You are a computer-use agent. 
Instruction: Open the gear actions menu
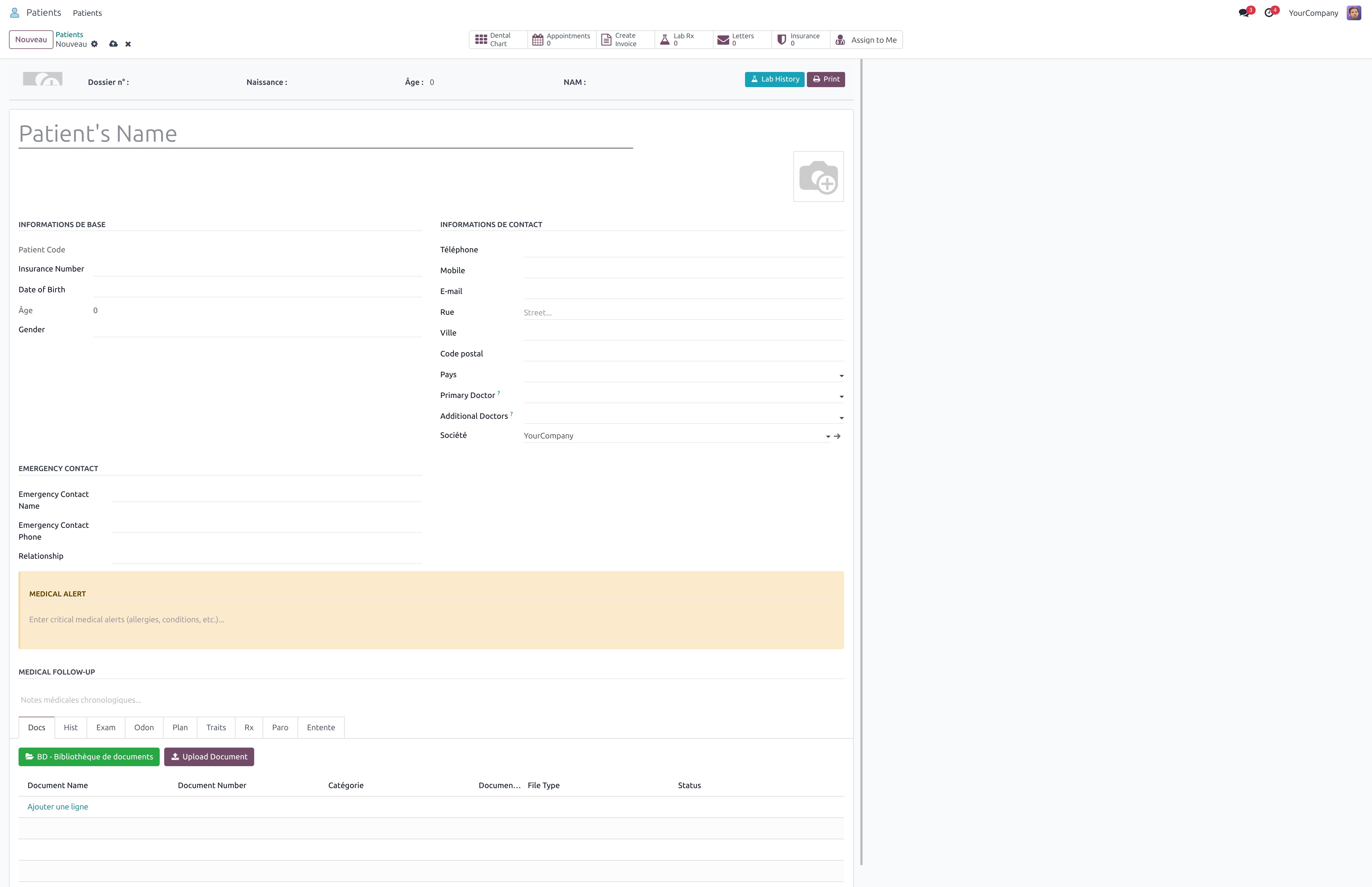(x=94, y=44)
